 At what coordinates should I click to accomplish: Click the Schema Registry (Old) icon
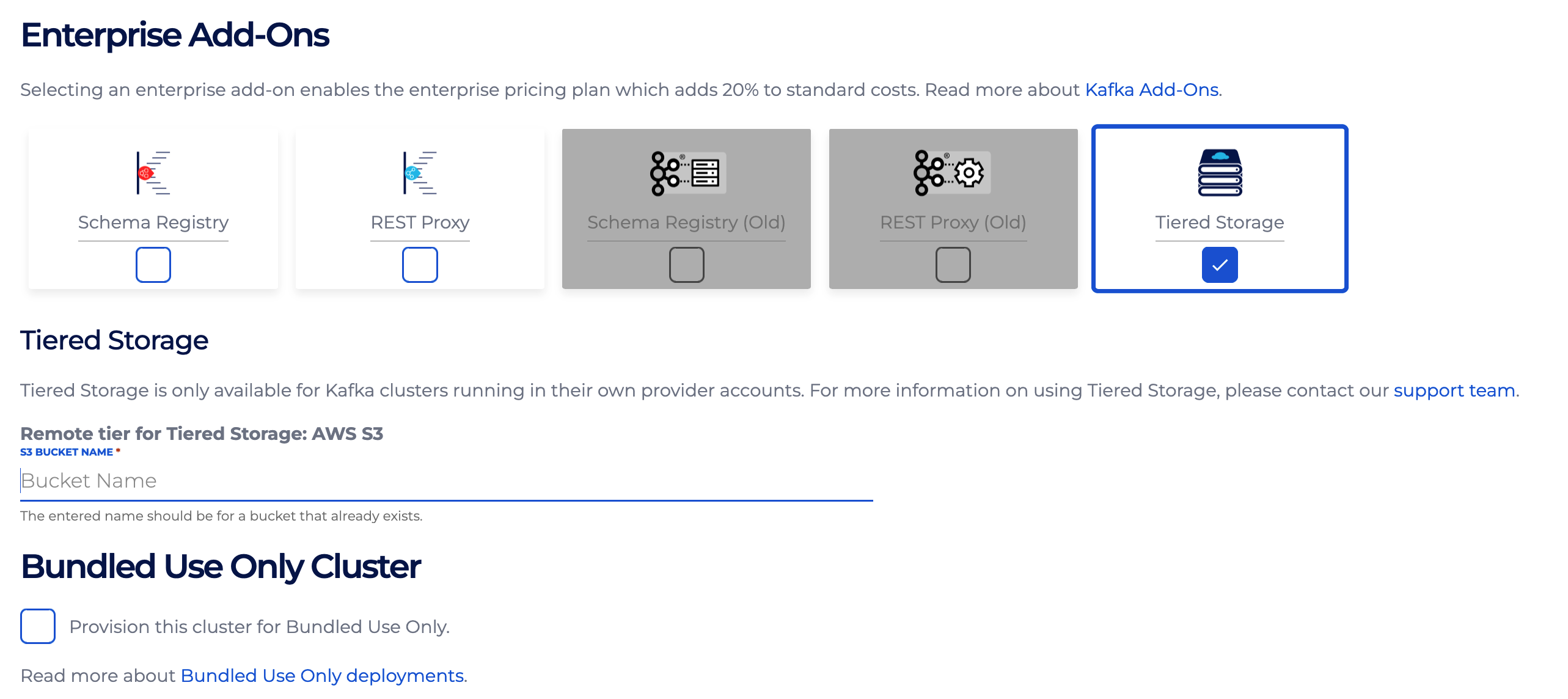pyautogui.click(x=687, y=173)
